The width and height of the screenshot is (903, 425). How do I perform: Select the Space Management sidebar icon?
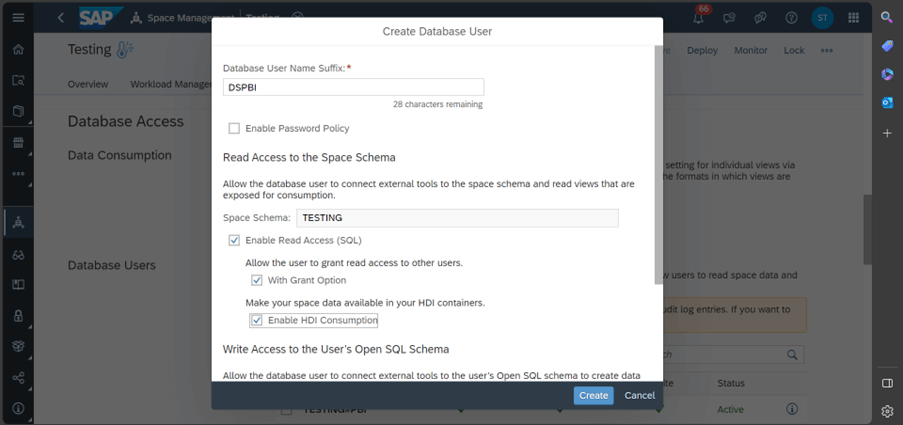(x=18, y=222)
